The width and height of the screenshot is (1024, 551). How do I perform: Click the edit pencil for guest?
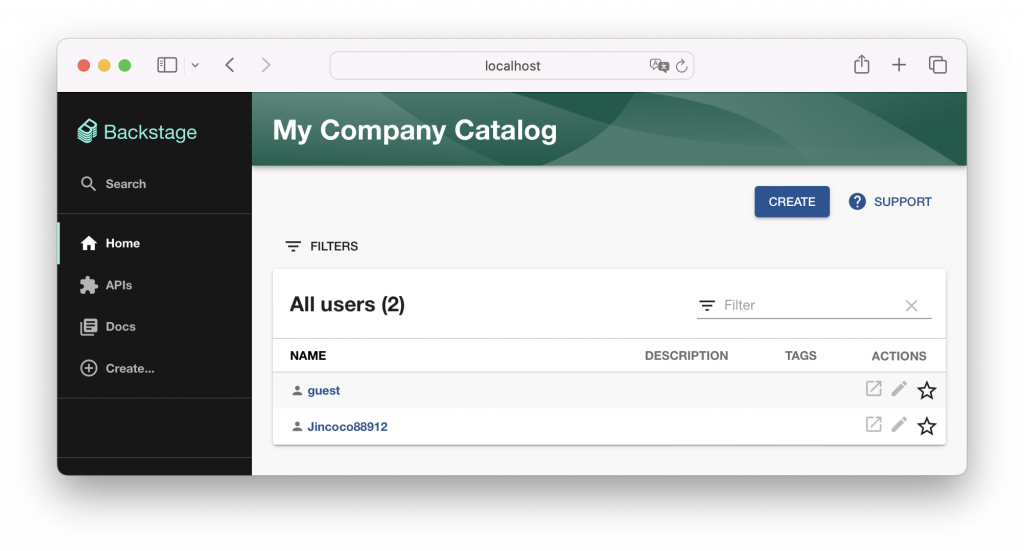pyautogui.click(x=899, y=389)
